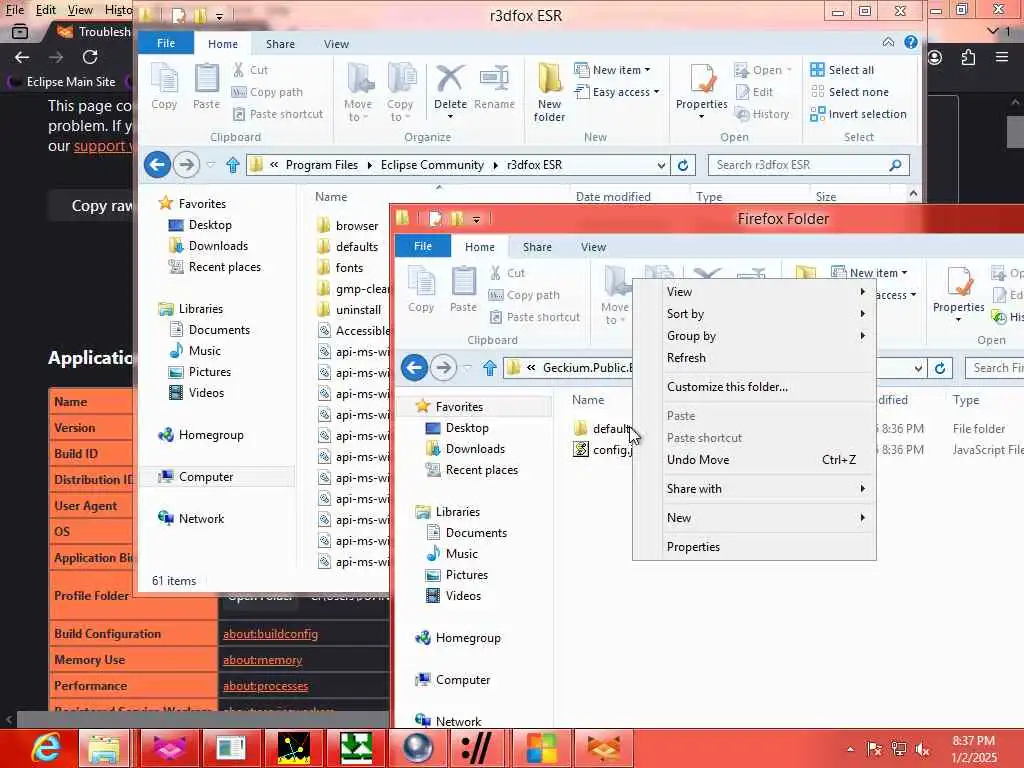Select Homegroup in Firefox Folder sidebar
The image size is (1024, 768).
pos(468,638)
